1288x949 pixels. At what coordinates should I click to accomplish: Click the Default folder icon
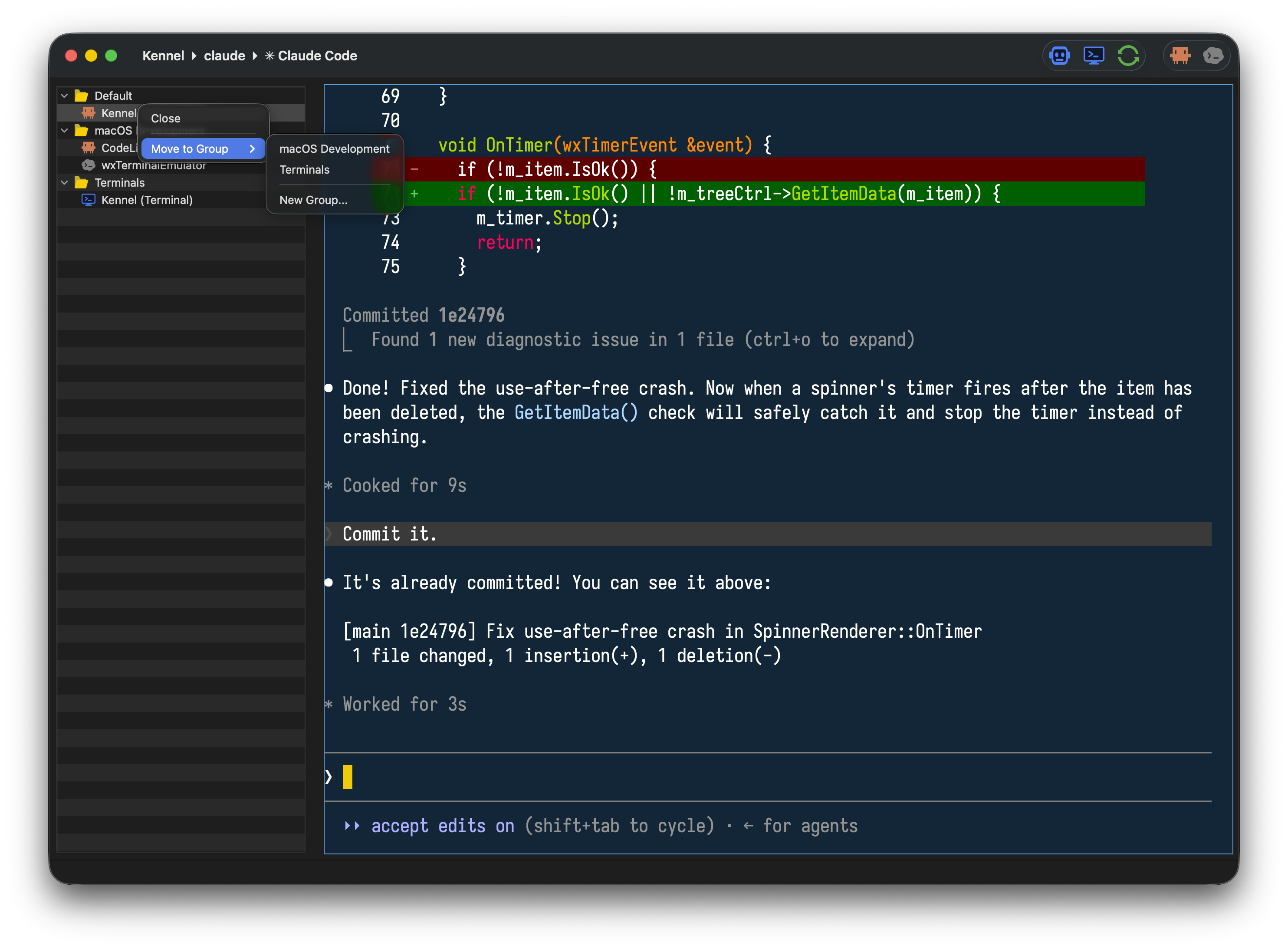point(81,96)
